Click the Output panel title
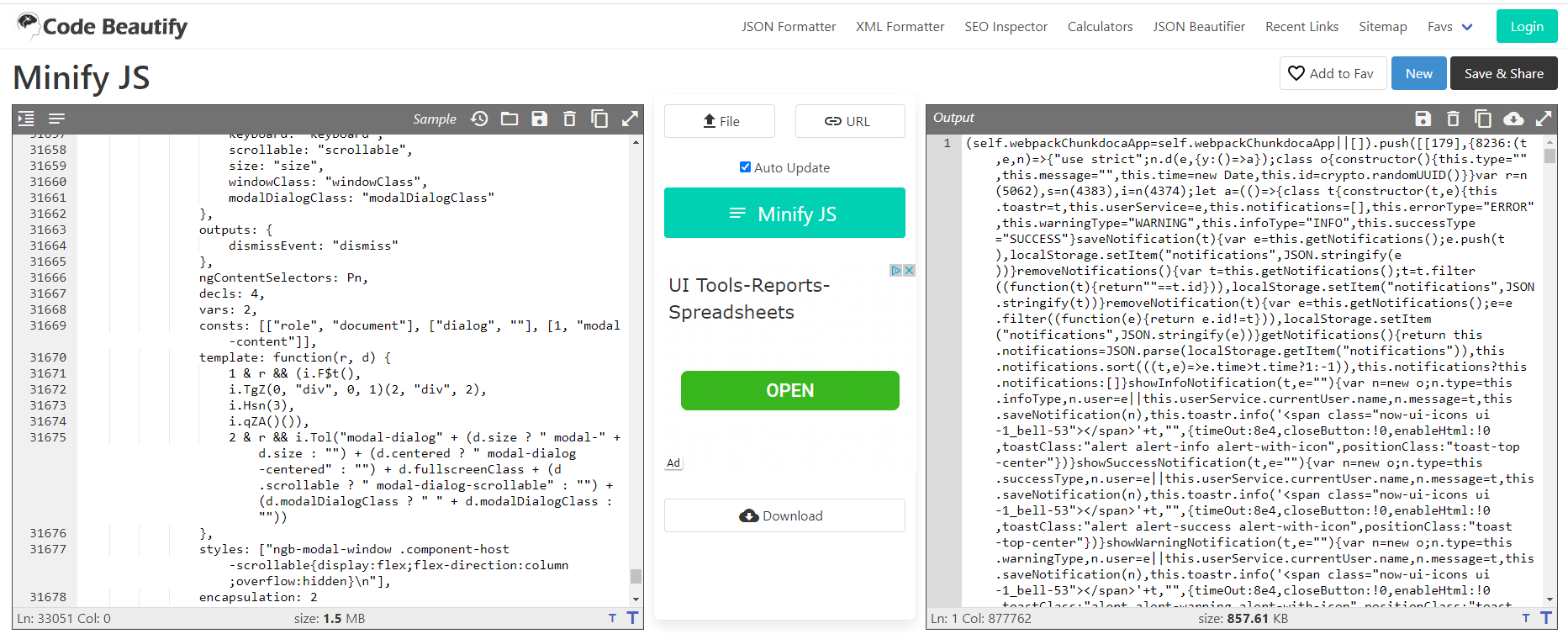 tap(953, 118)
